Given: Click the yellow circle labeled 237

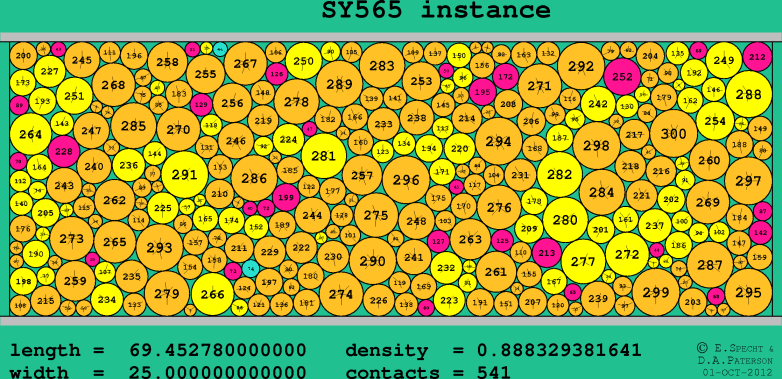Looking at the screenshot, I should [x=655, y=225].
